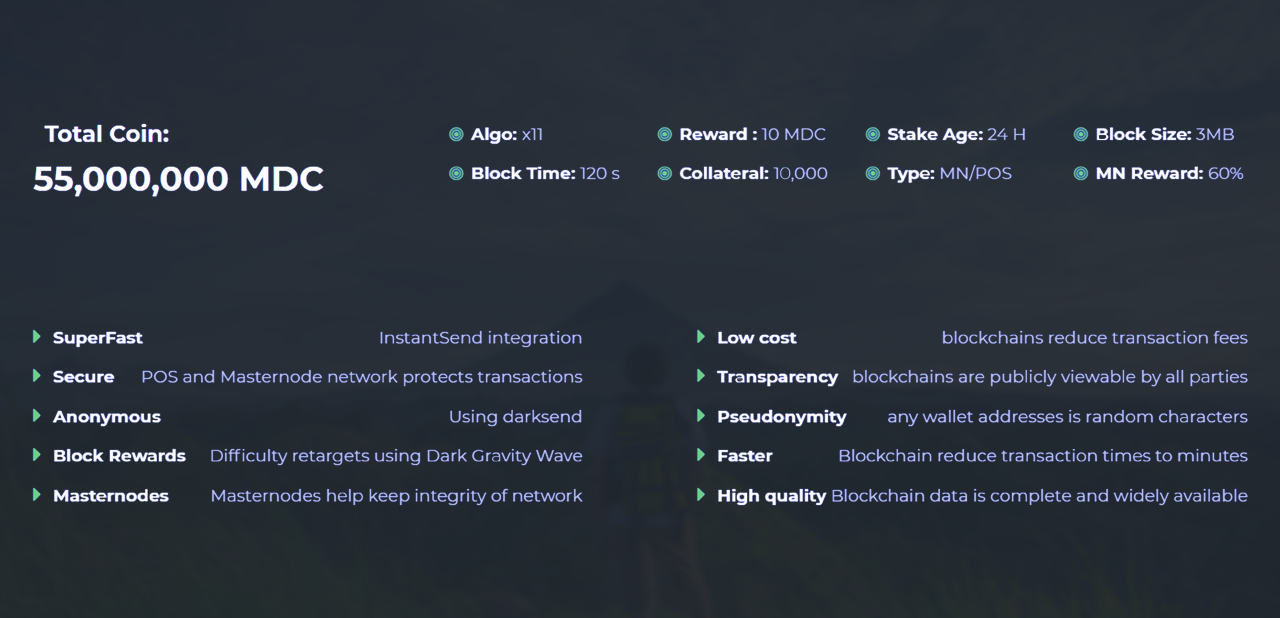
Task: Click the green arrow beside Secure
Action: click(x=37, y=376)
